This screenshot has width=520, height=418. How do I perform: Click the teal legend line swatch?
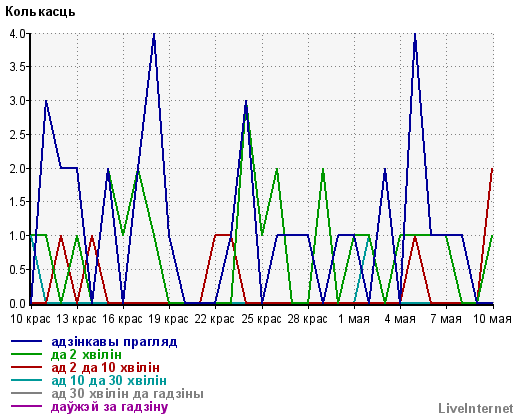coord(27,380)
